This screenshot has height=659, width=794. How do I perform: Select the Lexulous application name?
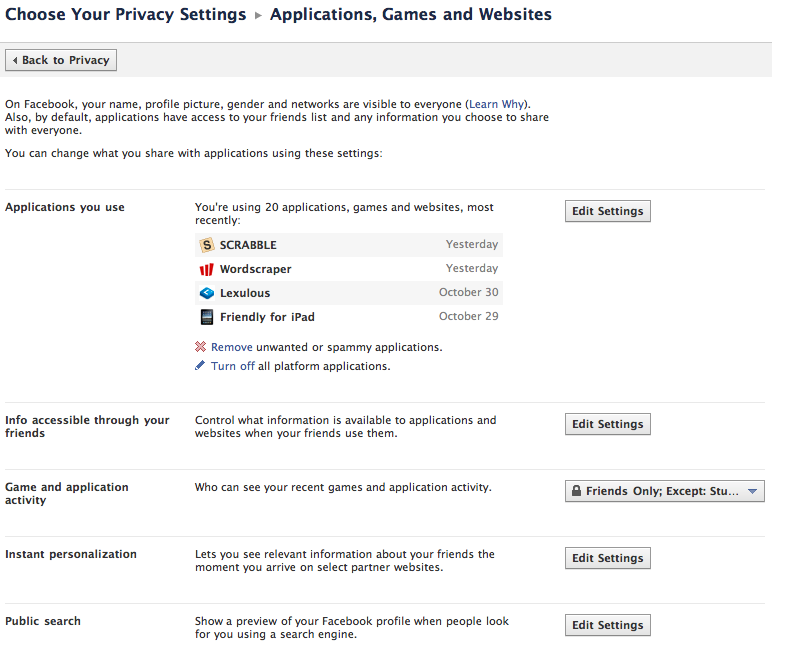pyautogui.click(x=245, y=293)
